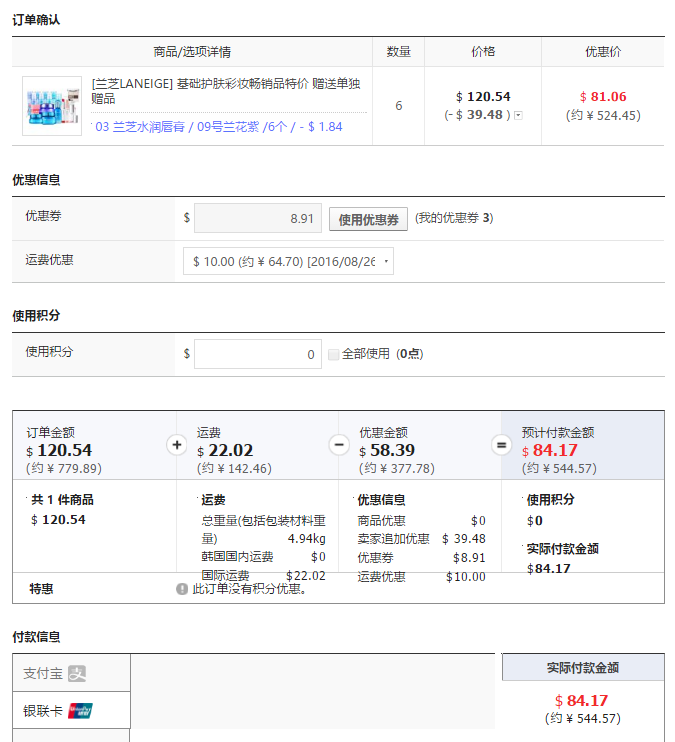This screenshot has width=675, height=742.
Task: Click the coupon amount field showing 8.91
Action: click(258, 218)
